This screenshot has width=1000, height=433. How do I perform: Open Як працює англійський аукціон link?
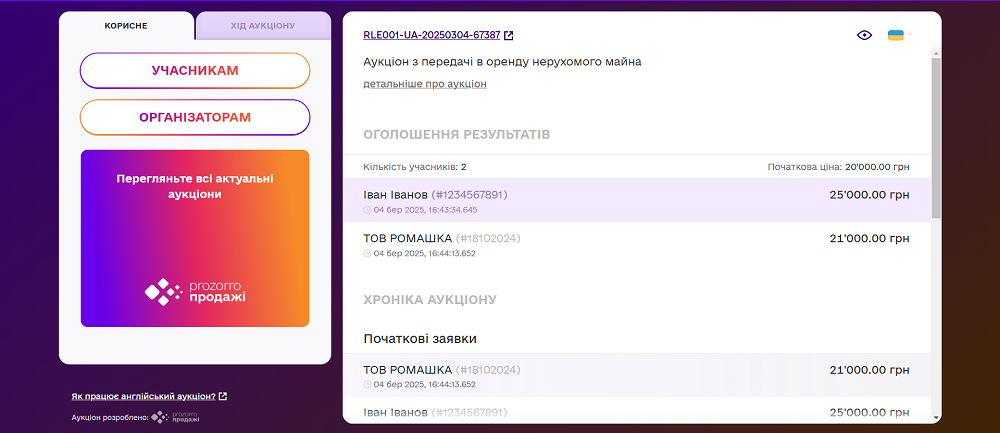click(143, 396)
